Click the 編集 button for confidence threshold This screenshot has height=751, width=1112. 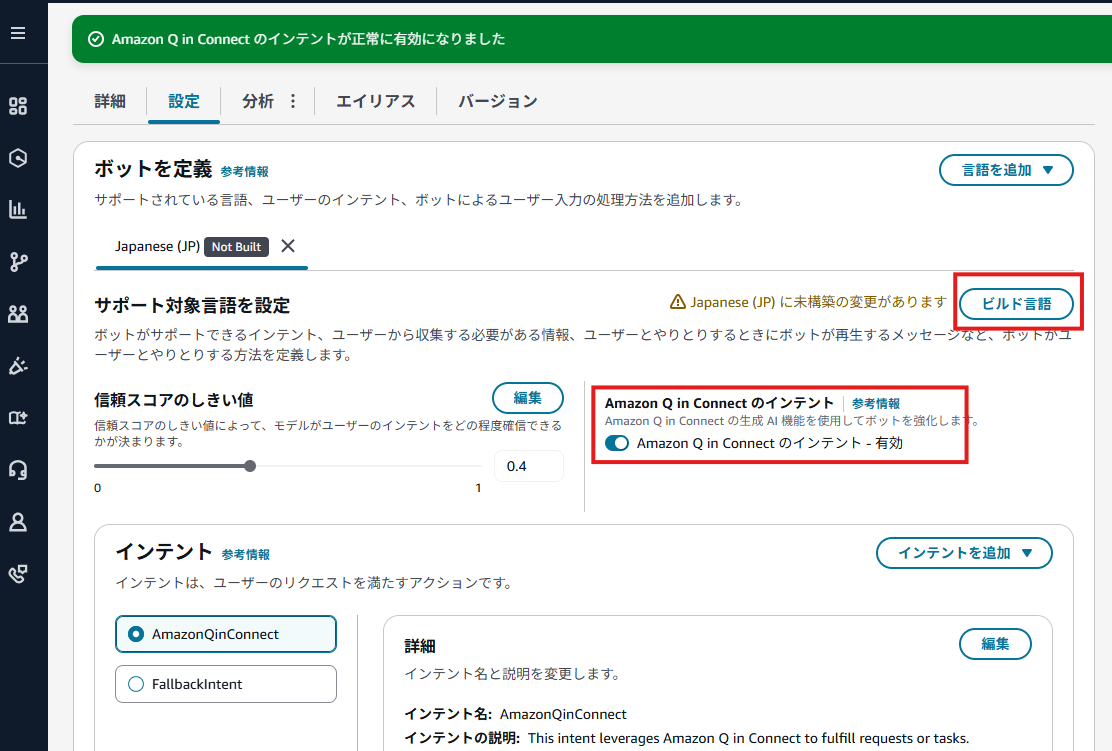(527, 398)
